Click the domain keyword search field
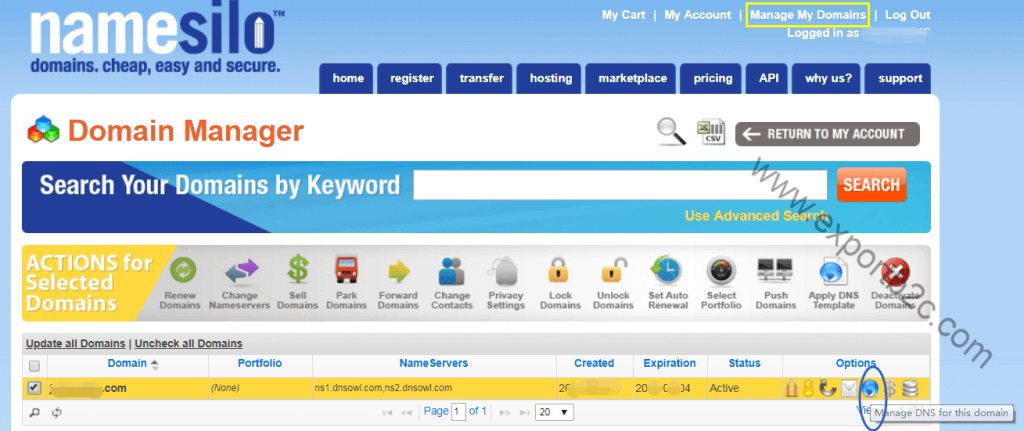Screen dimensions: 1024x431 pos(619,185)
